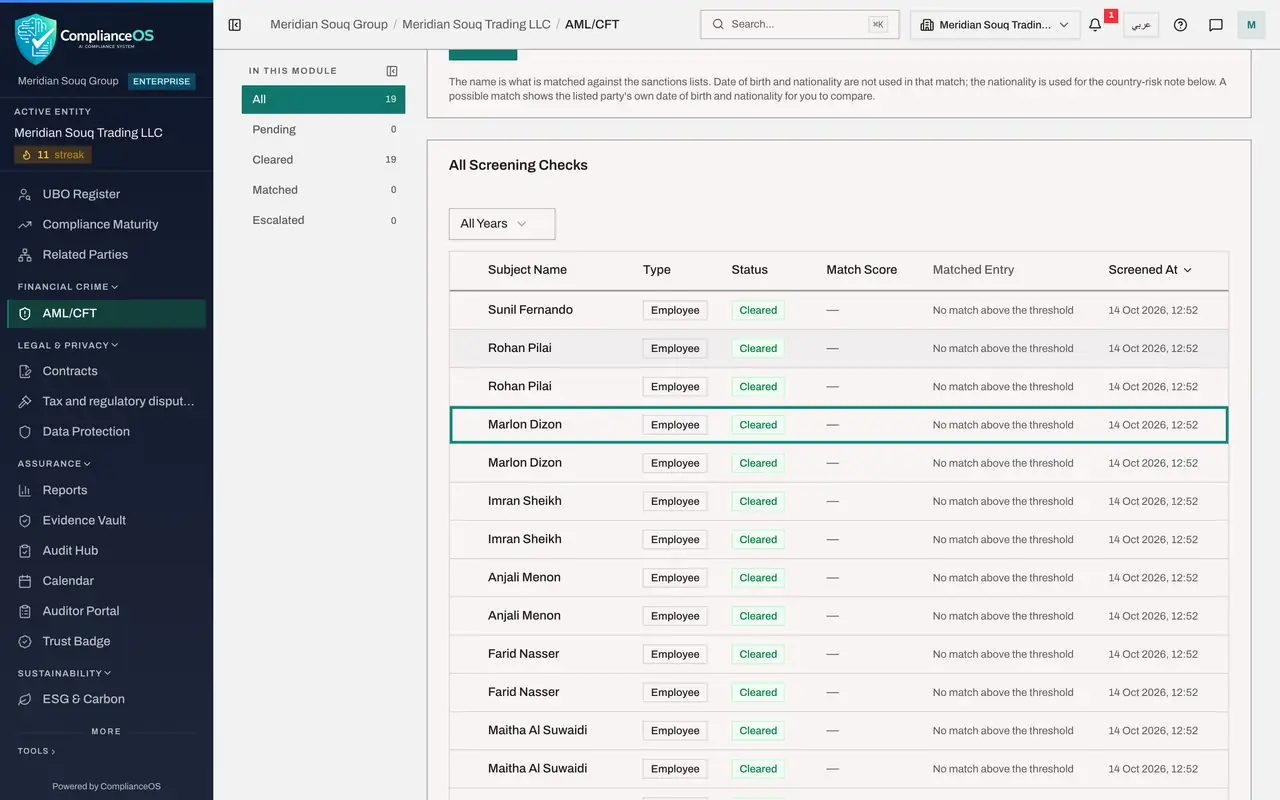Open the Meridian Souq Group breadcrumb link

pos(329,24)
